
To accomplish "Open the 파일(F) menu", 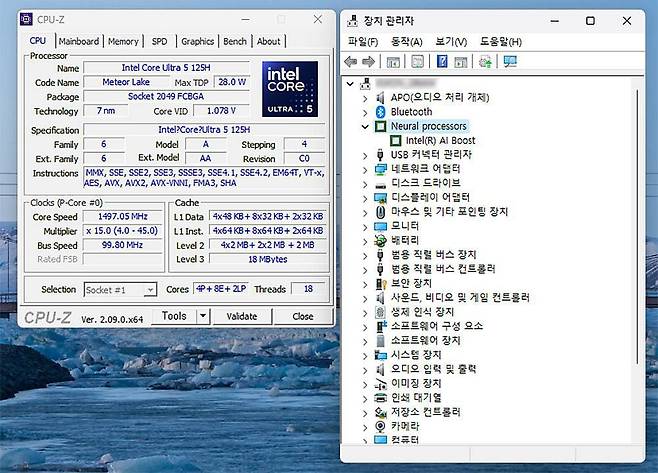I will pyautogui.click(x=363, y=42).
